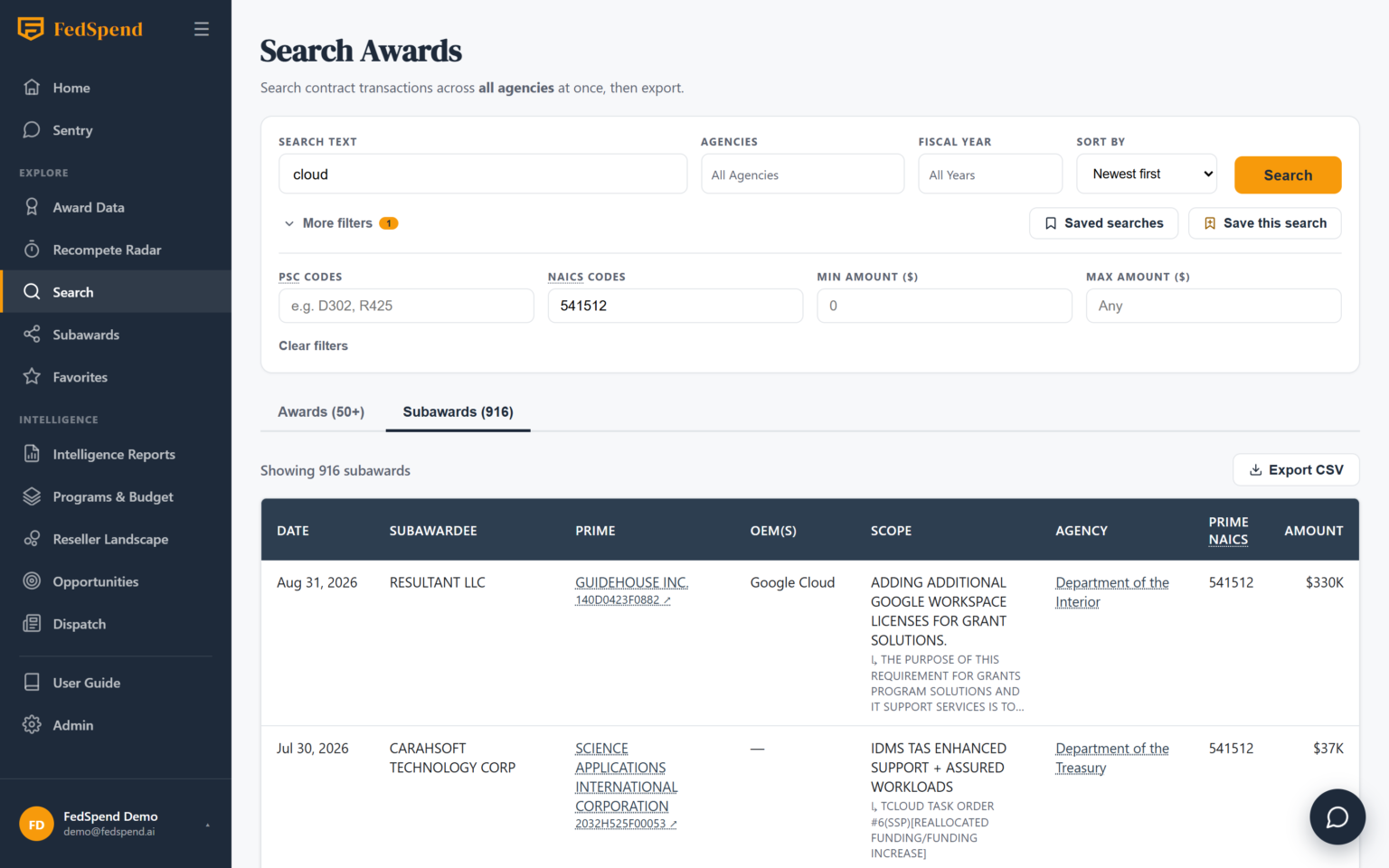Image resolution: width=1389 pixels, height=868 pixels.
Task: Click Save this search button
Action: click(x=1264, y=223)
